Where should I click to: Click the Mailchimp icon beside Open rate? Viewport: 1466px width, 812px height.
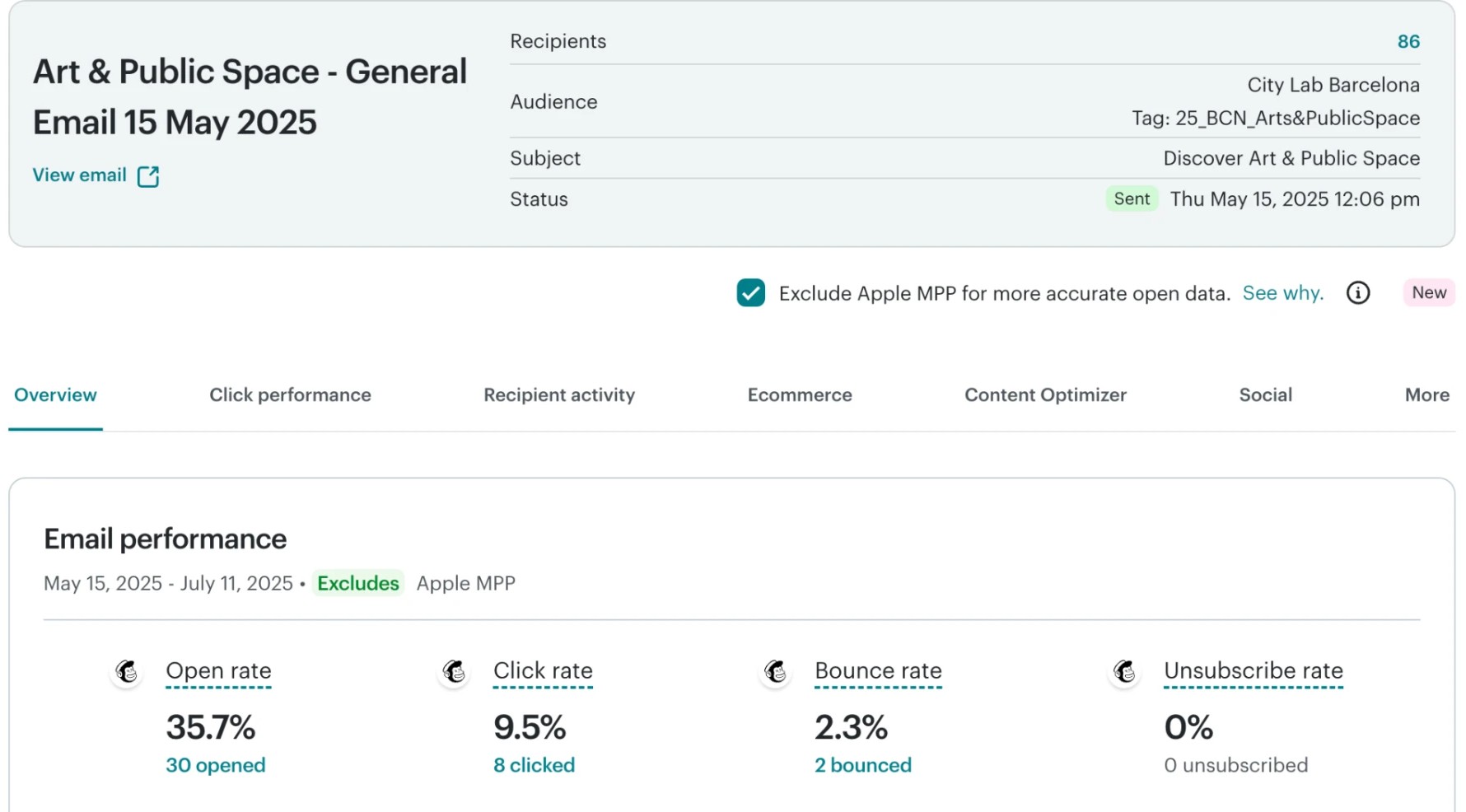tap(127, 672)
